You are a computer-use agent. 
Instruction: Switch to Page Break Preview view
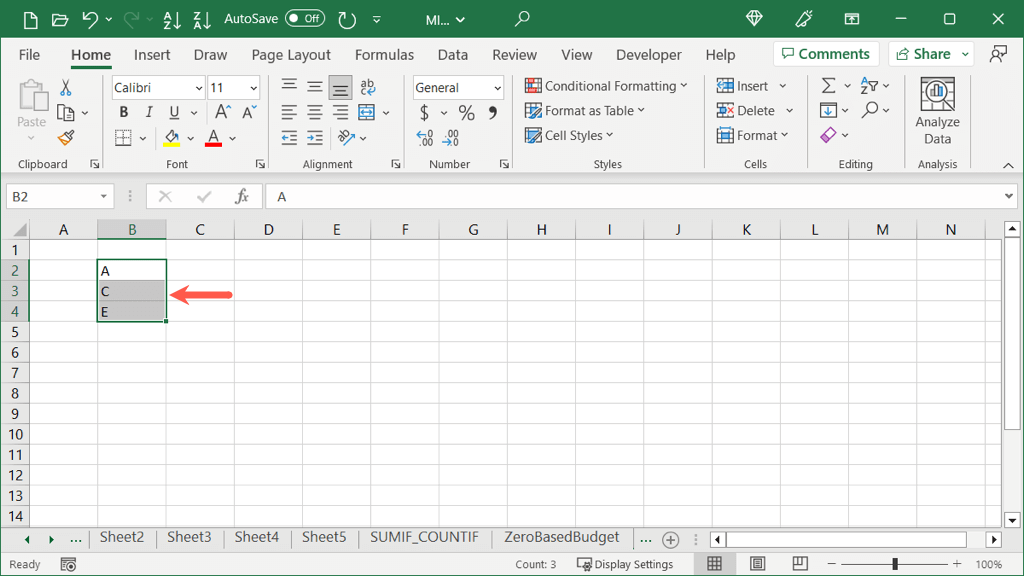pyautogui.click(x=800, y=564)
